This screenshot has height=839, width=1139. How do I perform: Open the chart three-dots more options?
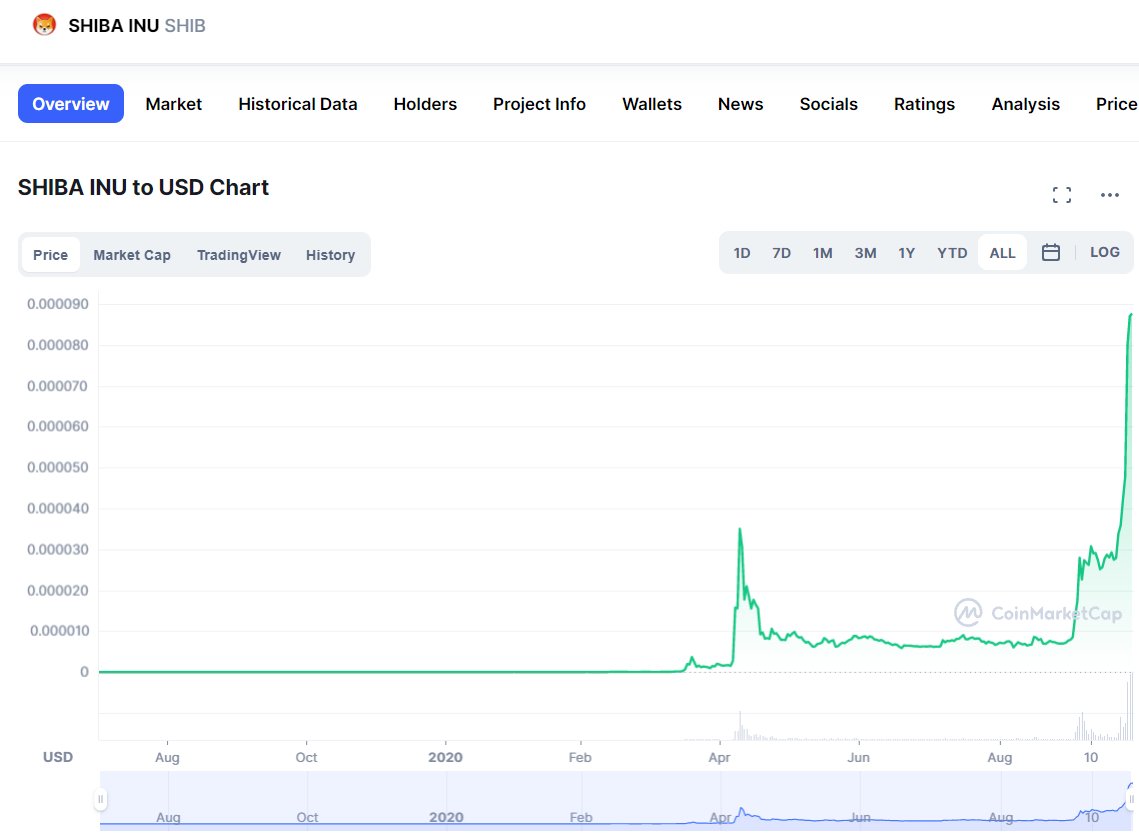click(1109, 195)
